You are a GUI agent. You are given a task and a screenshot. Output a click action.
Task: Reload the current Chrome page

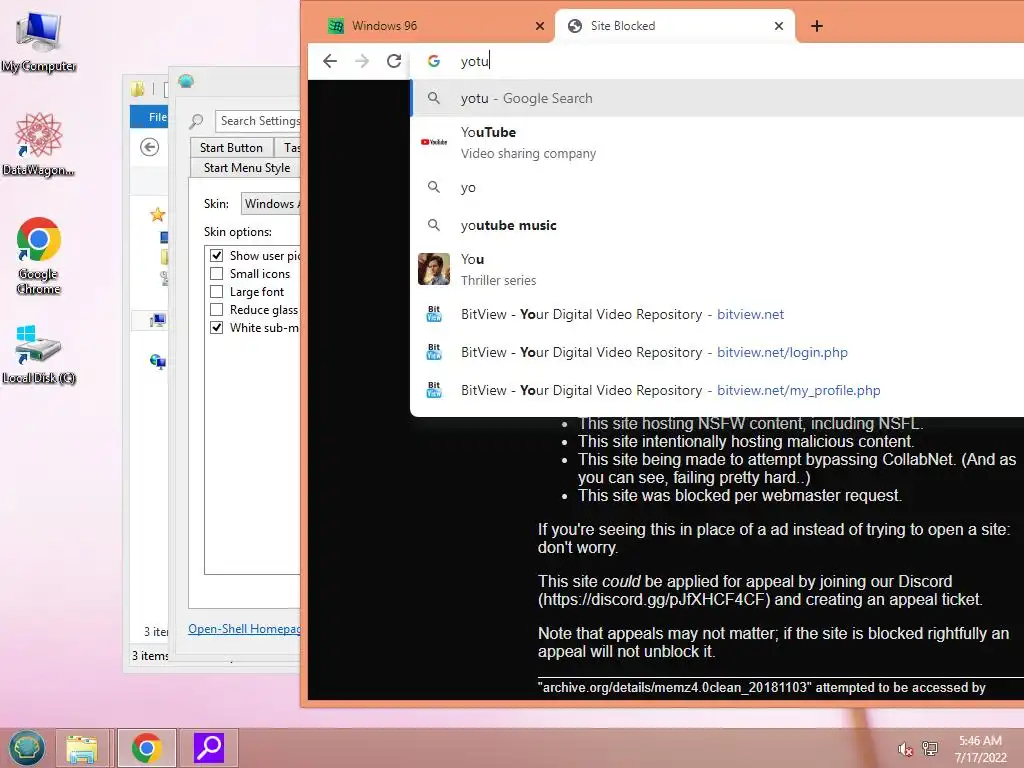pos(394,61)
